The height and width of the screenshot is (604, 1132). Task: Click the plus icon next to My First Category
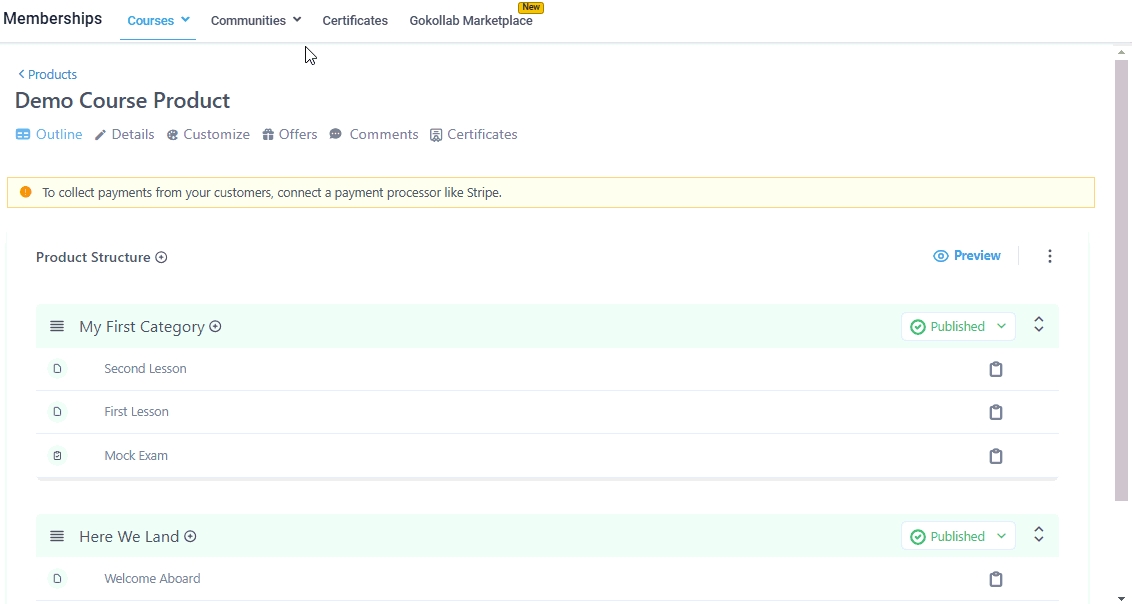[x=215, y=327]
